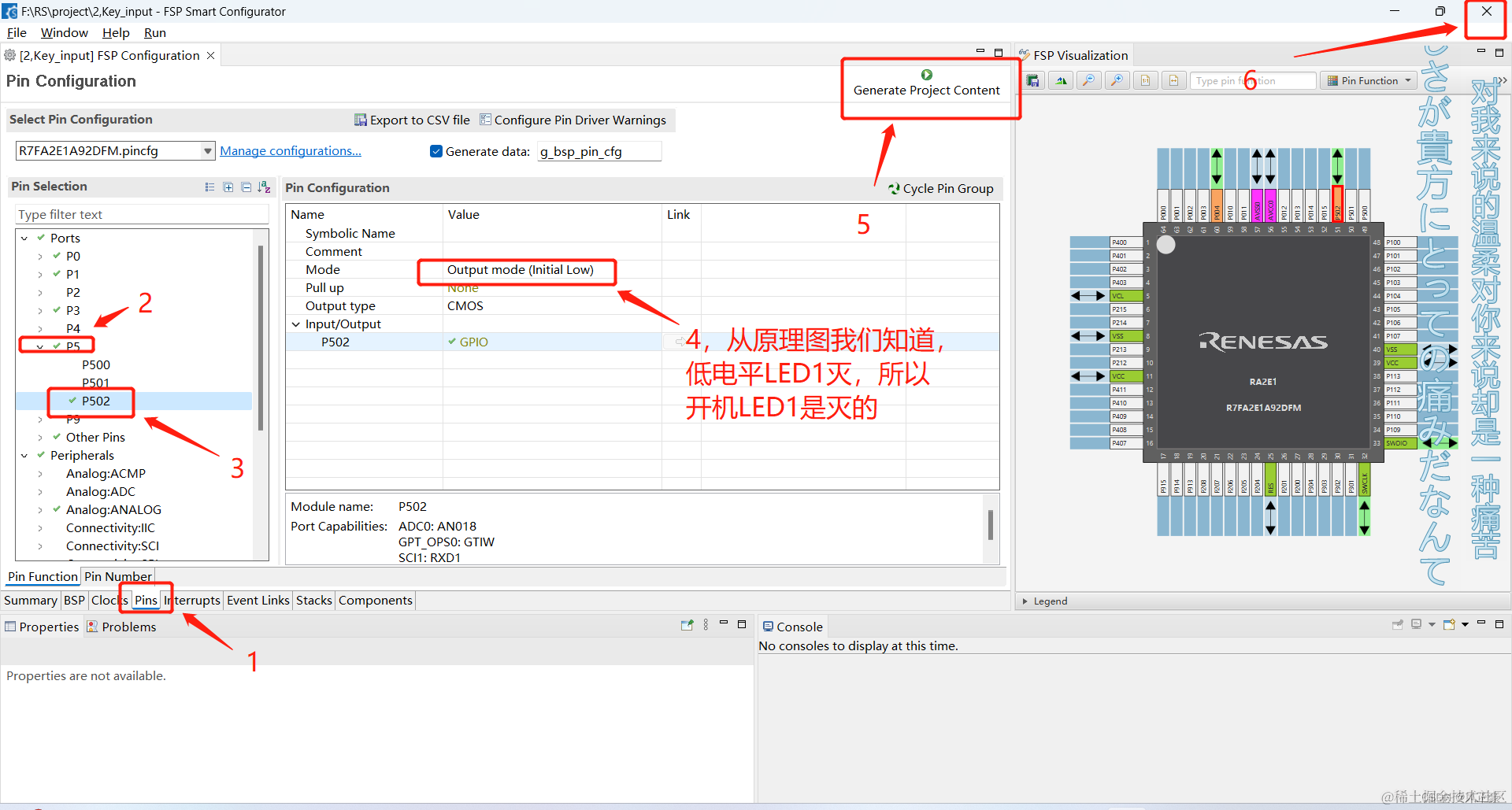1512x810 pixels.
Task: Switch to the Event Links tab
Action: (x=258, y=600)
